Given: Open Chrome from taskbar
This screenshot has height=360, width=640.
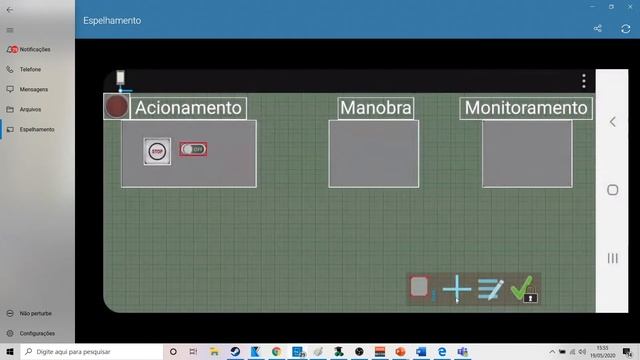Looking at the screenshot, I should click(x=276, y=351).
